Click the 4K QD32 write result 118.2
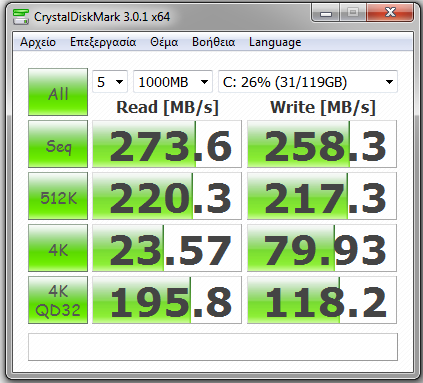Viewport: 423px width, 383px height. pos(322,300)
